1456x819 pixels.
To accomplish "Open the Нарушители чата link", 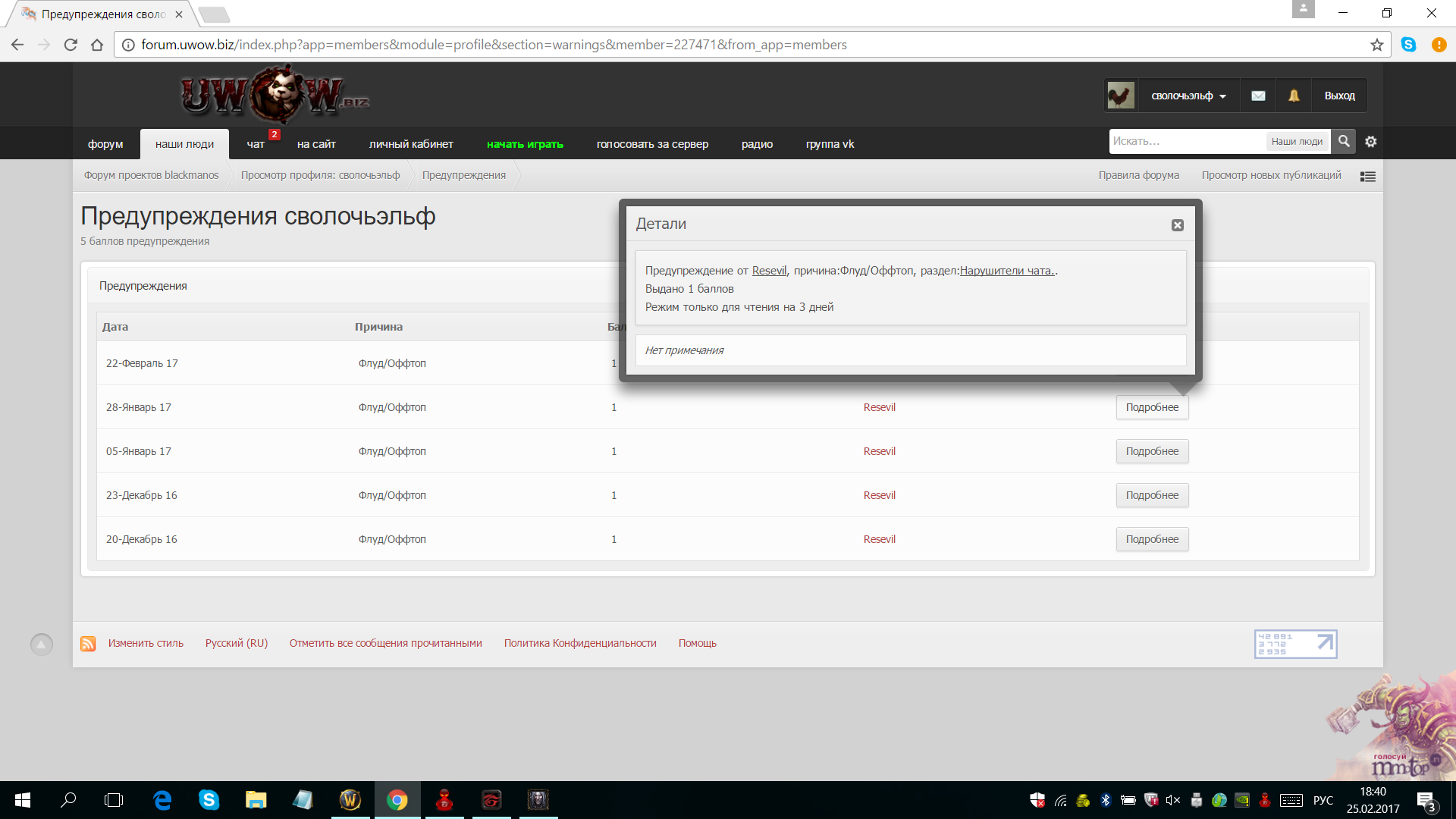I will pos(1006,271).
